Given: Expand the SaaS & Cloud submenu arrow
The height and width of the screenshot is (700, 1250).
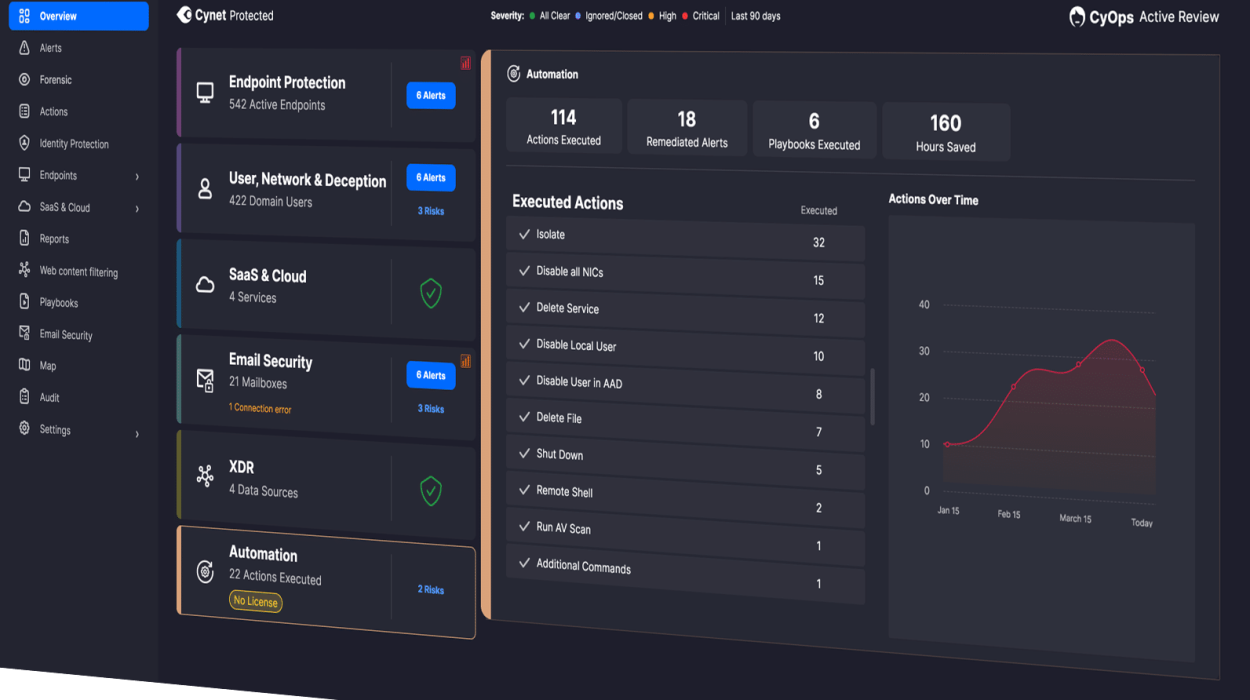Looking at the screenshot, I should [x=137, y=209].
